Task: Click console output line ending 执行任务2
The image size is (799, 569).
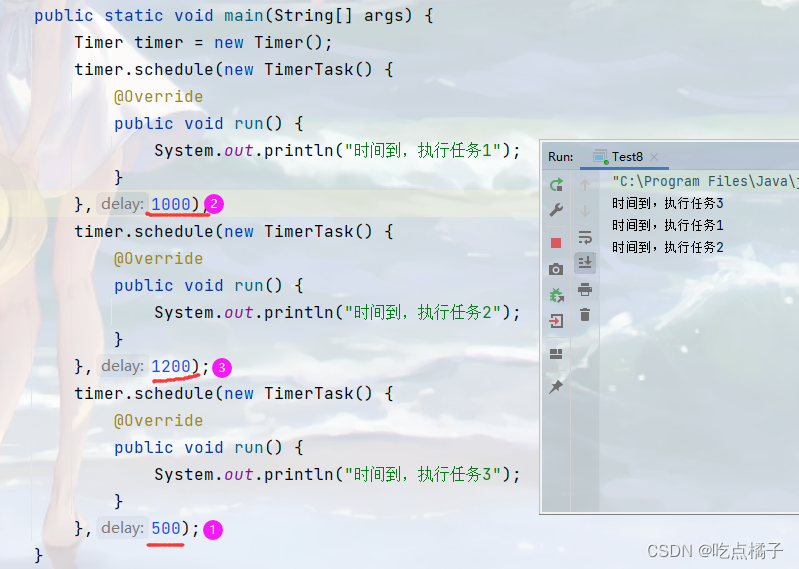Action: point(668,247)
